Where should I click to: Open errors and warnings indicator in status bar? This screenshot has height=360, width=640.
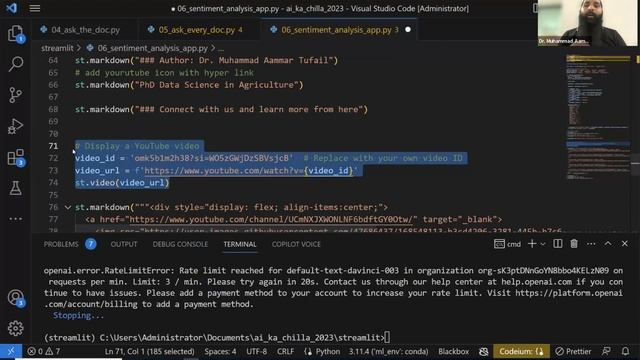tap(44, 351)
